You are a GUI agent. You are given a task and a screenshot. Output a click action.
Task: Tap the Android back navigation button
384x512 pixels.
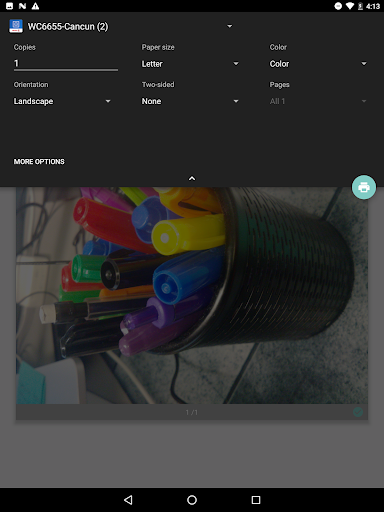click(128, 500)
